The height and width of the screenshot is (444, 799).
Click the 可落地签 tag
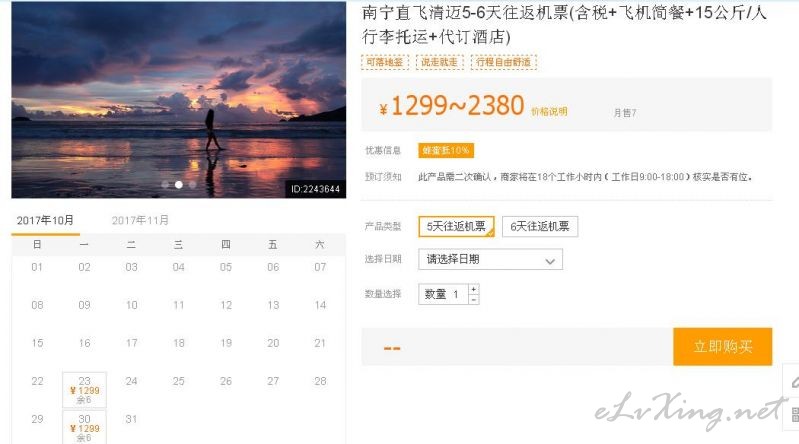385,62
